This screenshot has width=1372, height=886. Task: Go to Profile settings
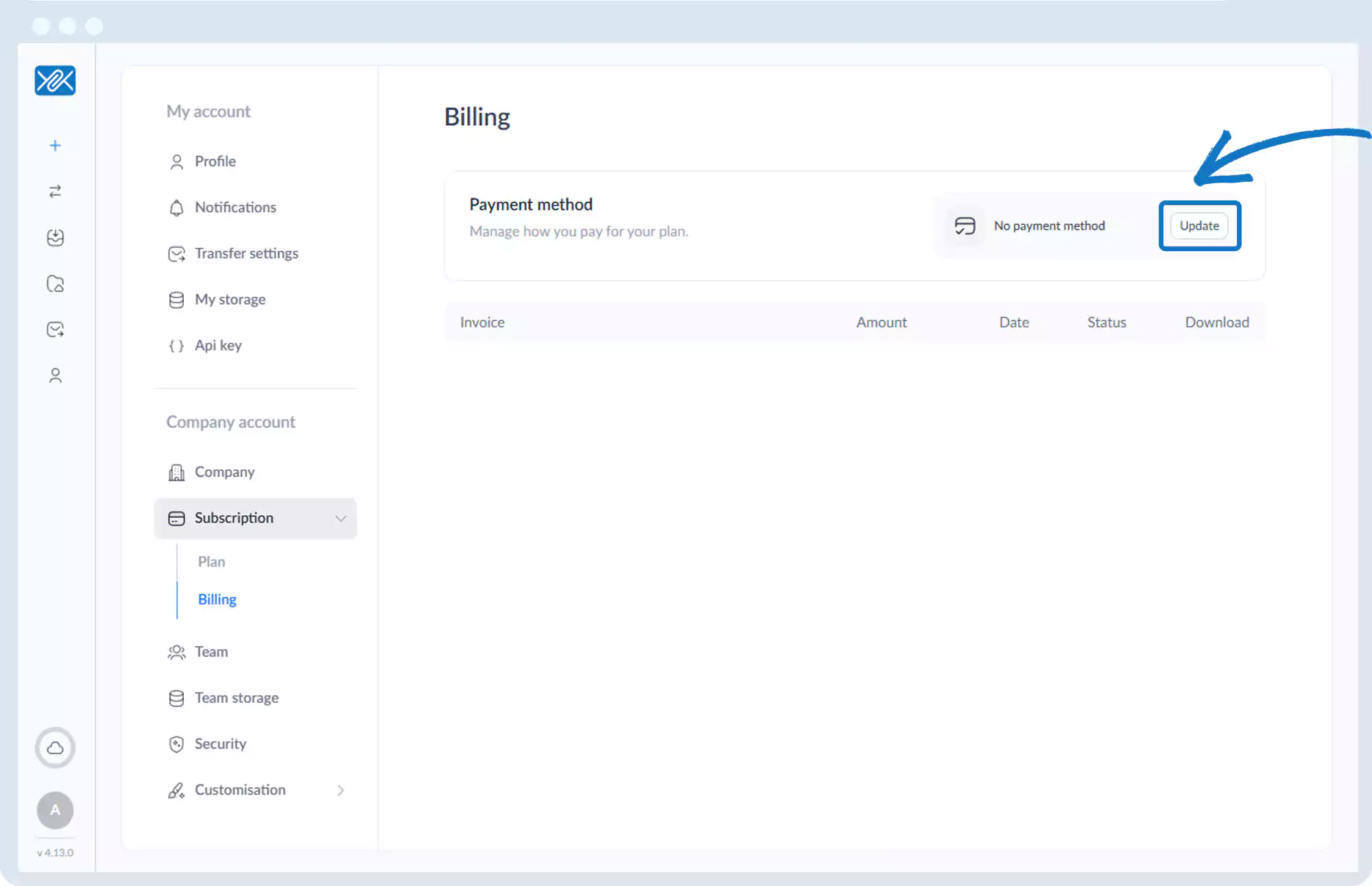pos(215,161)
